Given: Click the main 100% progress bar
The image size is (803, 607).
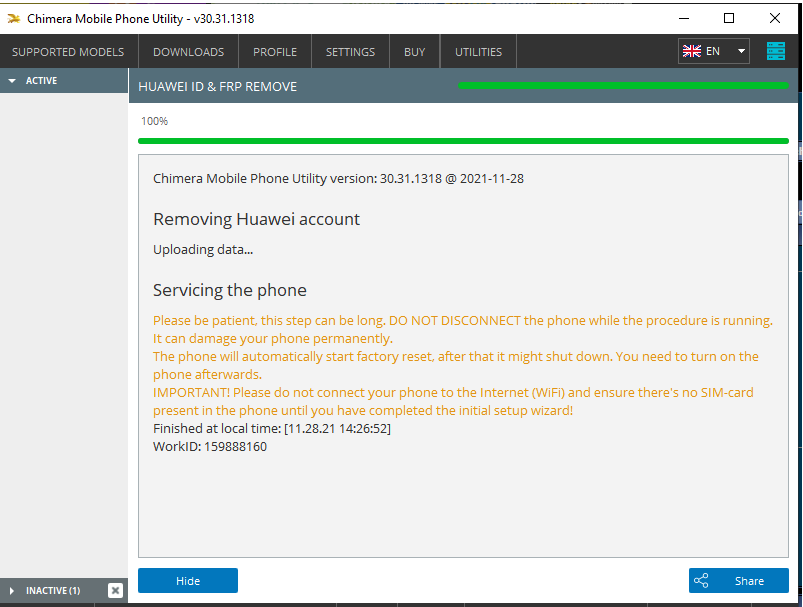Looking at the screenshot, I should (463, 141).
